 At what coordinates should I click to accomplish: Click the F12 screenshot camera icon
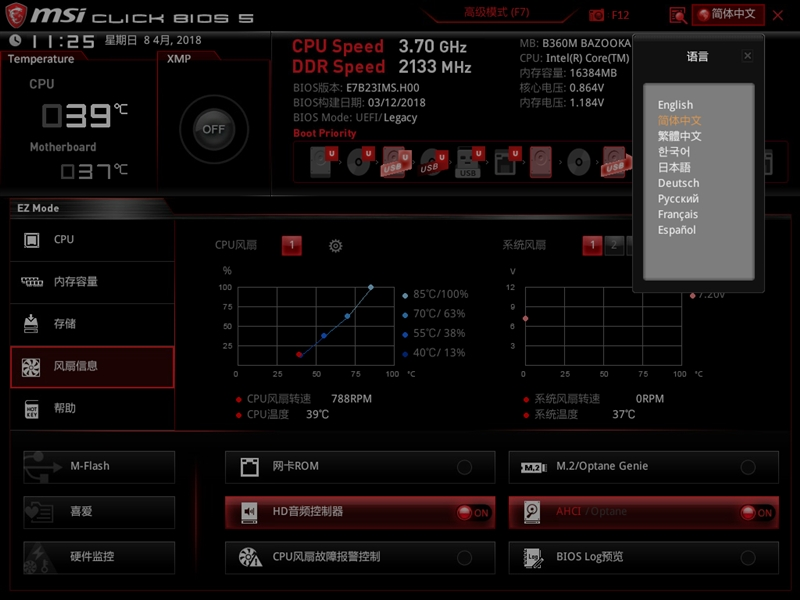(x=597, y=15)
